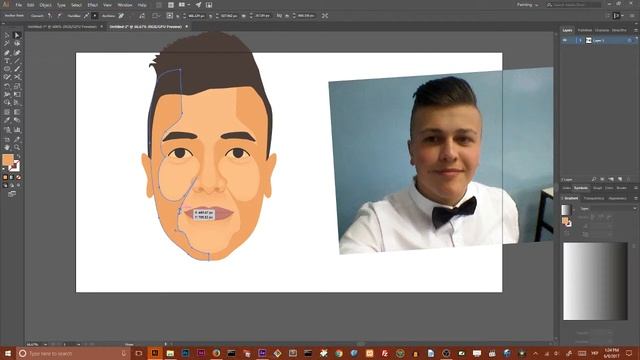Image resolution: width=640 pixels, height=360 pixels.
Task: Select the Selection tool in the toolbox
Action: click(x=7, y=35)
